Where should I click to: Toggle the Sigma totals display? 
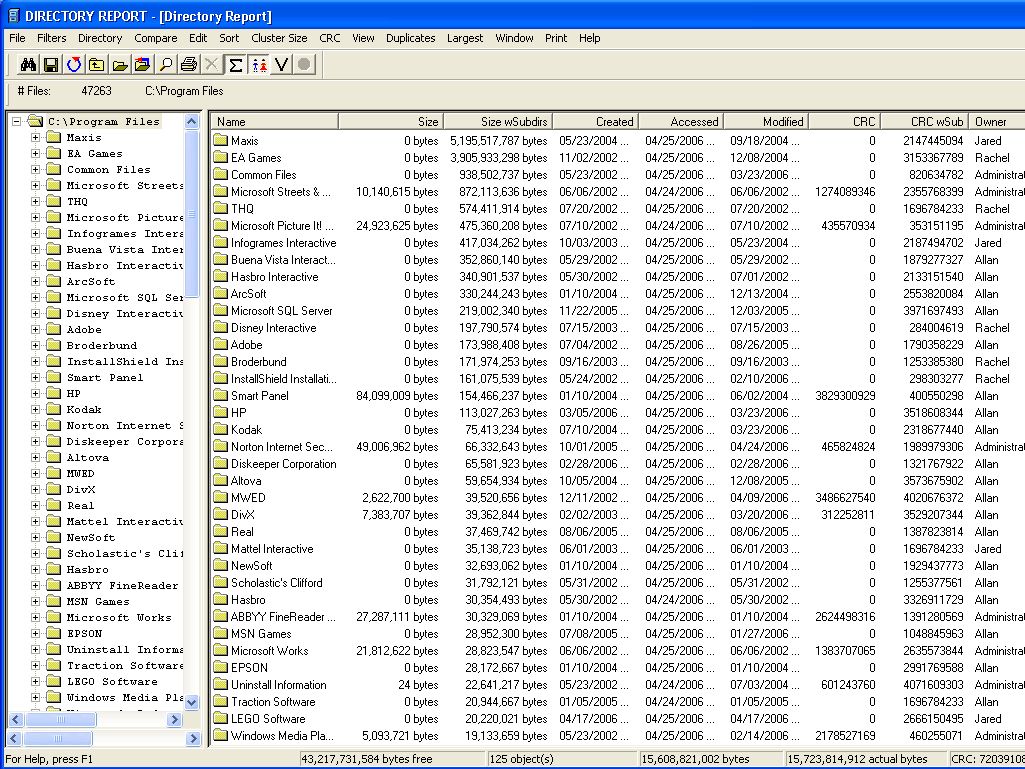(x=234, y=65)
